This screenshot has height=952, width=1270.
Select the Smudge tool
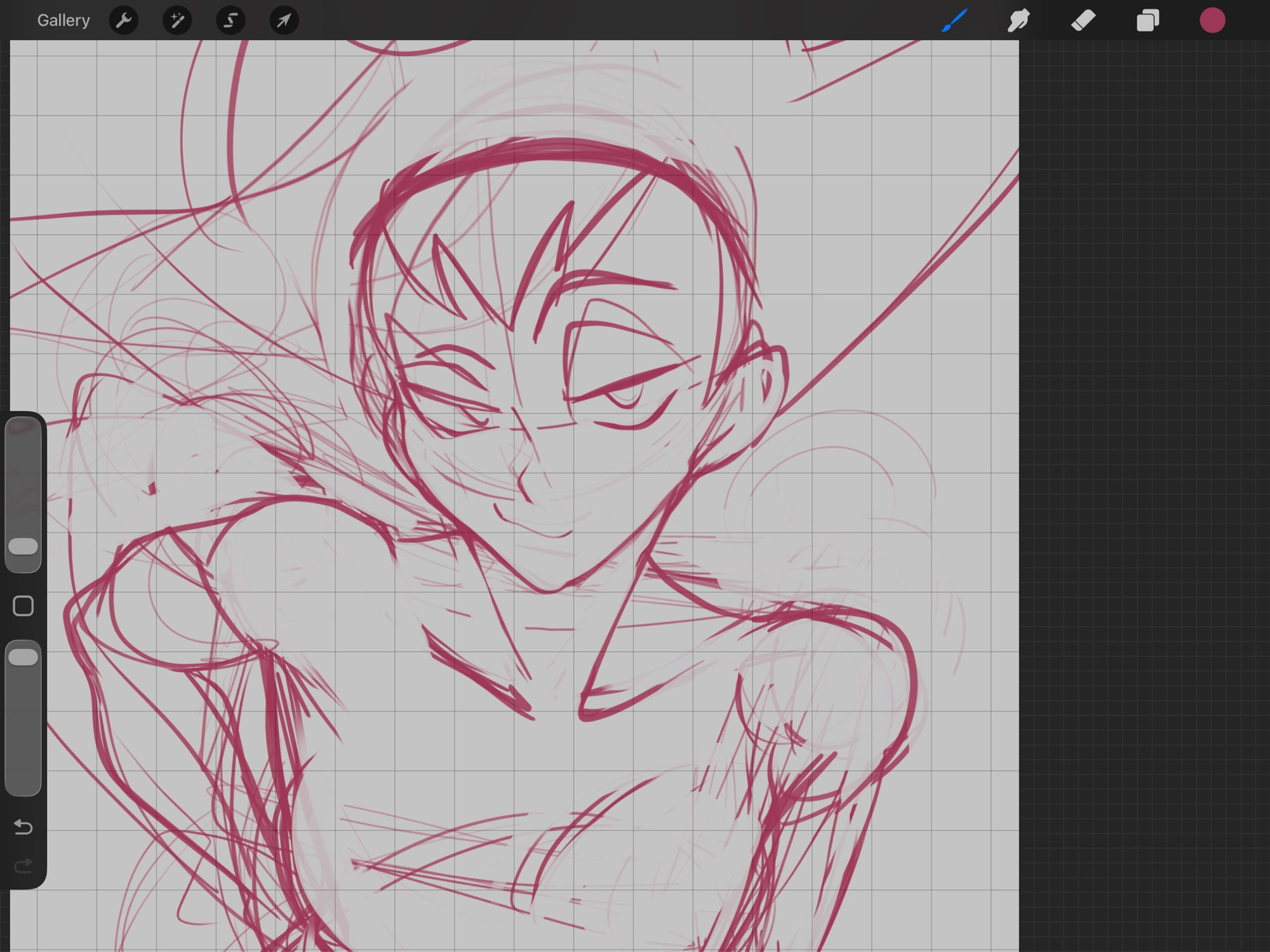coord(1019,20)
